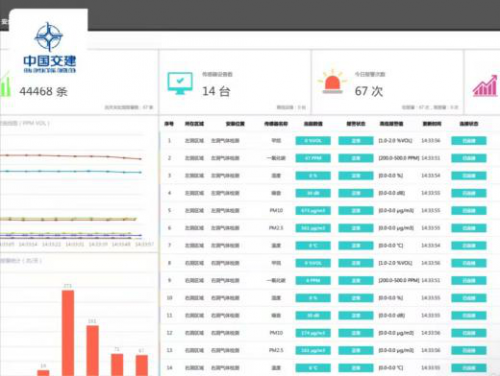Click the row 2 alarm status badge

[x=356, y=158]
